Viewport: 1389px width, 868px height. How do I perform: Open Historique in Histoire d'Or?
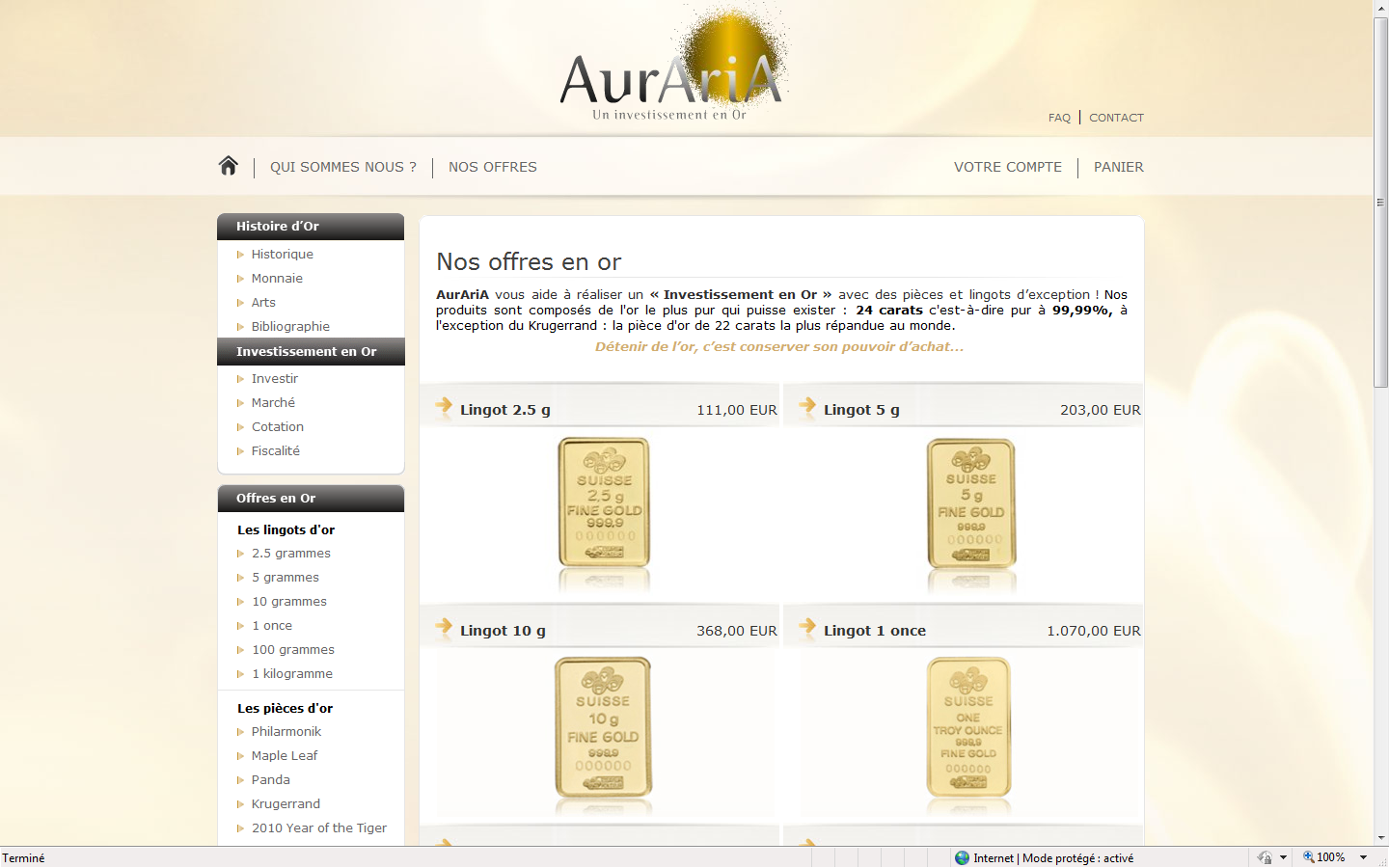(x=283, y=255)
